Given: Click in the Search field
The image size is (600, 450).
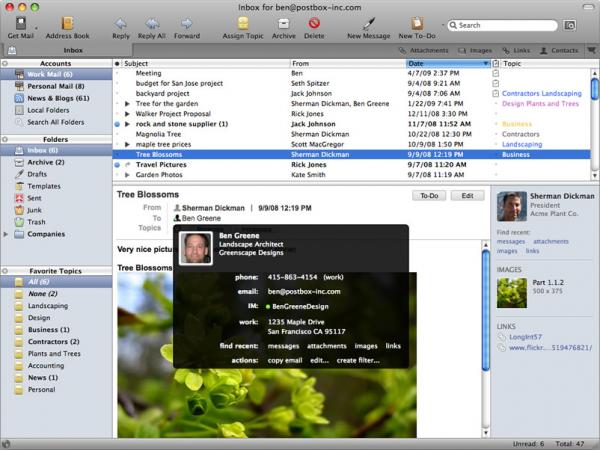Looking at the screenshot, I should coord(500,25).
